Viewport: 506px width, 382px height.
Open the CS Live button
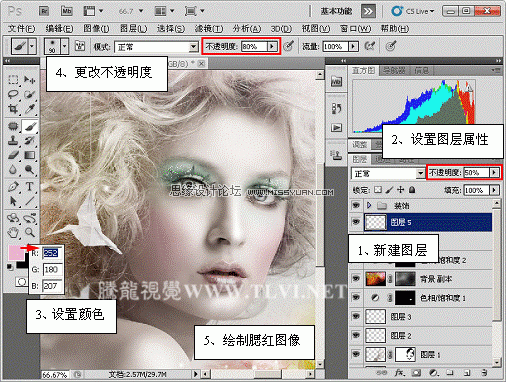(x=413, y=11)
